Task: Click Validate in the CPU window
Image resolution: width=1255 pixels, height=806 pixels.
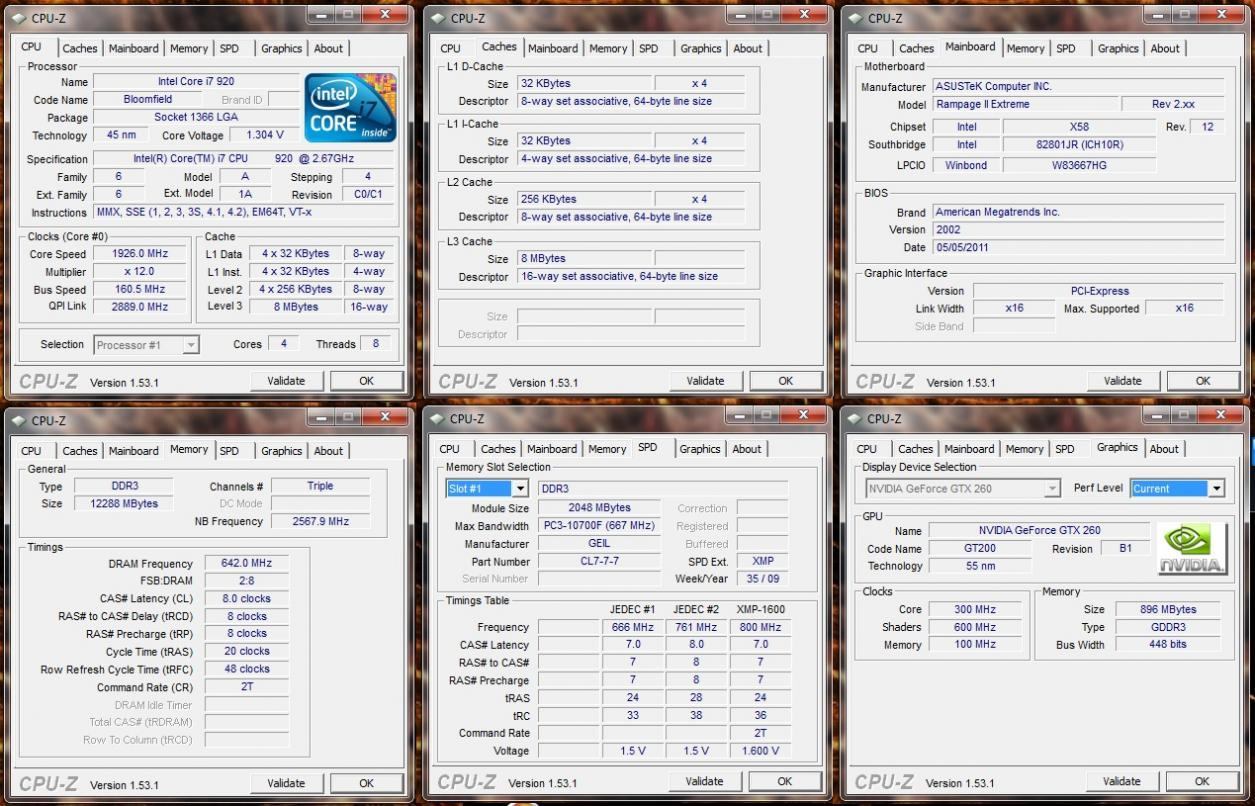Action: [x=286, y=380]
